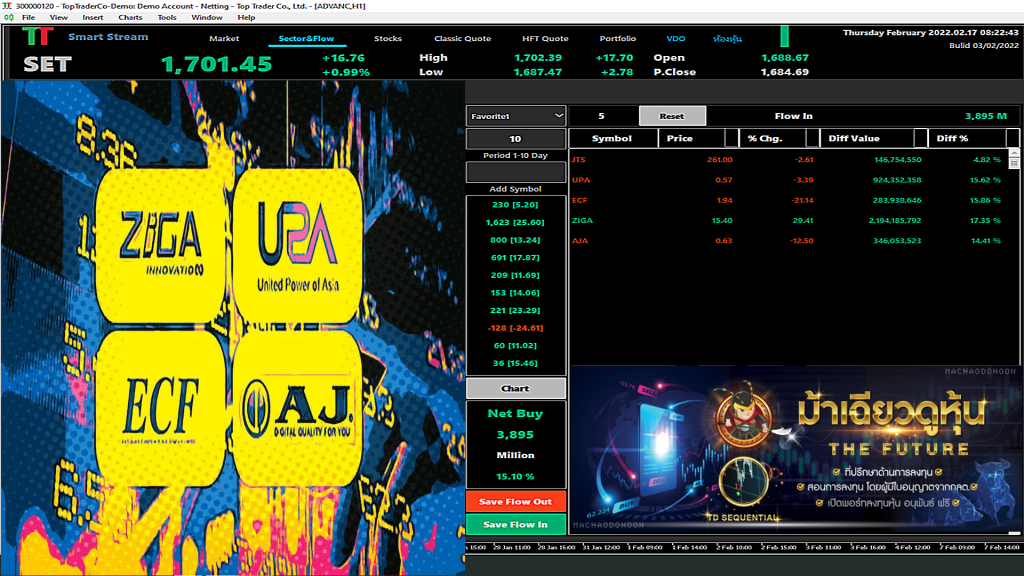Viewport: 1024px width, 576px height.
Task: Open the Window menu
Action: coord(206,18)
